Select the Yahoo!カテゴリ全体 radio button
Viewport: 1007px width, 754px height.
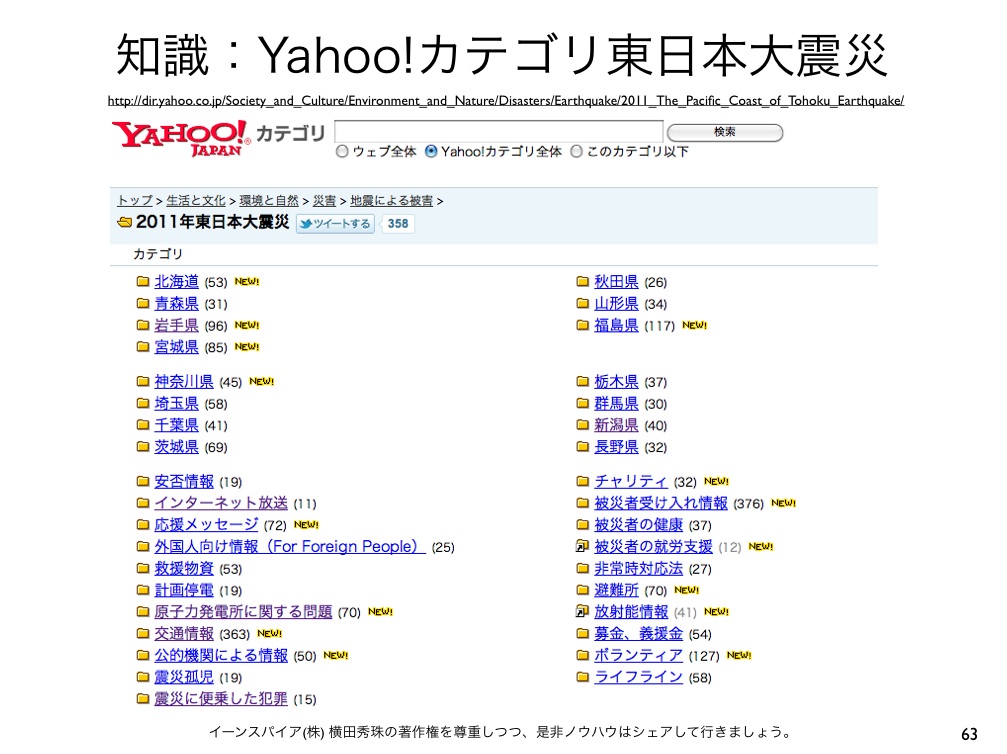coord(432,152)
